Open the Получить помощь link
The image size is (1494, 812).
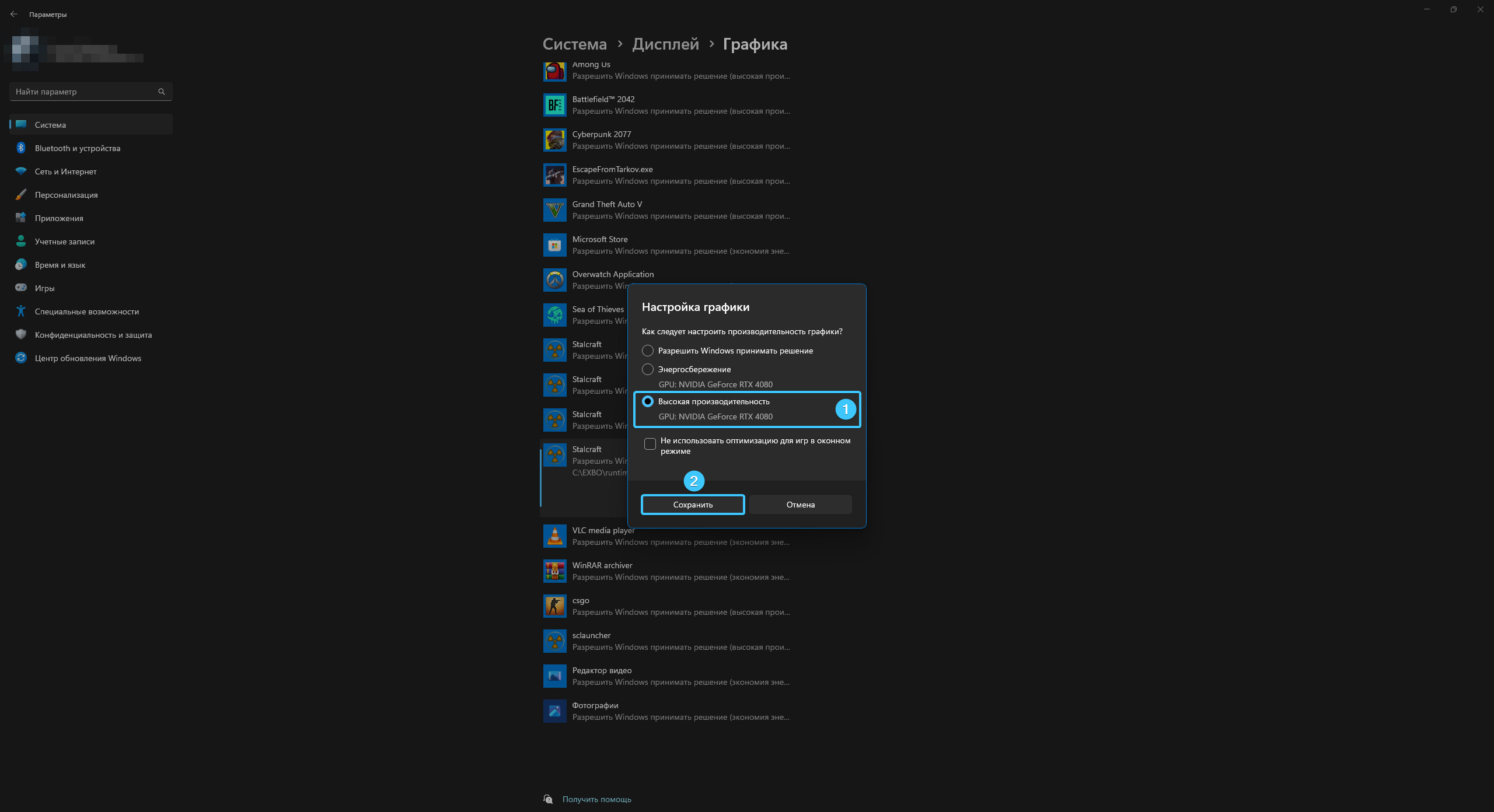(596, 799)
